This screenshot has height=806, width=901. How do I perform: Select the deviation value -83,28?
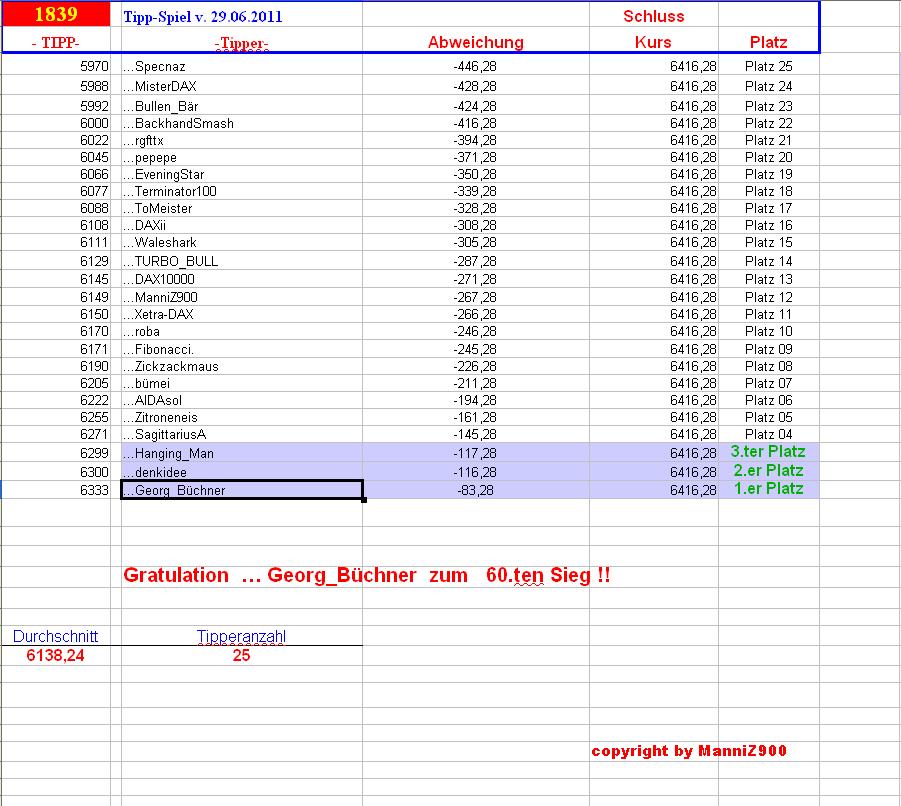tap(475, 490)
